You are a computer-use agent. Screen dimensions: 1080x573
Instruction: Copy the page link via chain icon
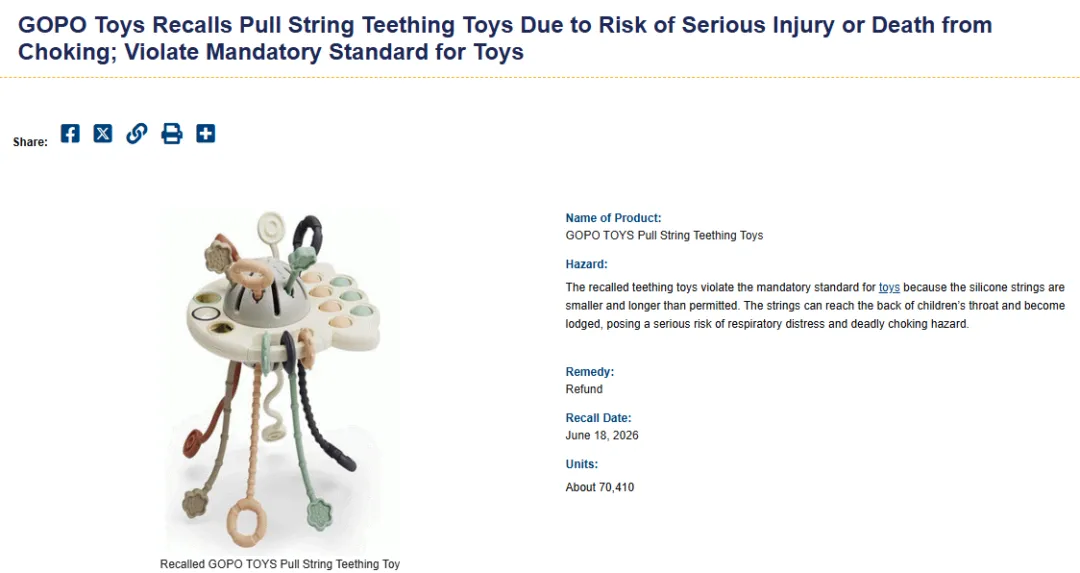click(x=136, y=134)
